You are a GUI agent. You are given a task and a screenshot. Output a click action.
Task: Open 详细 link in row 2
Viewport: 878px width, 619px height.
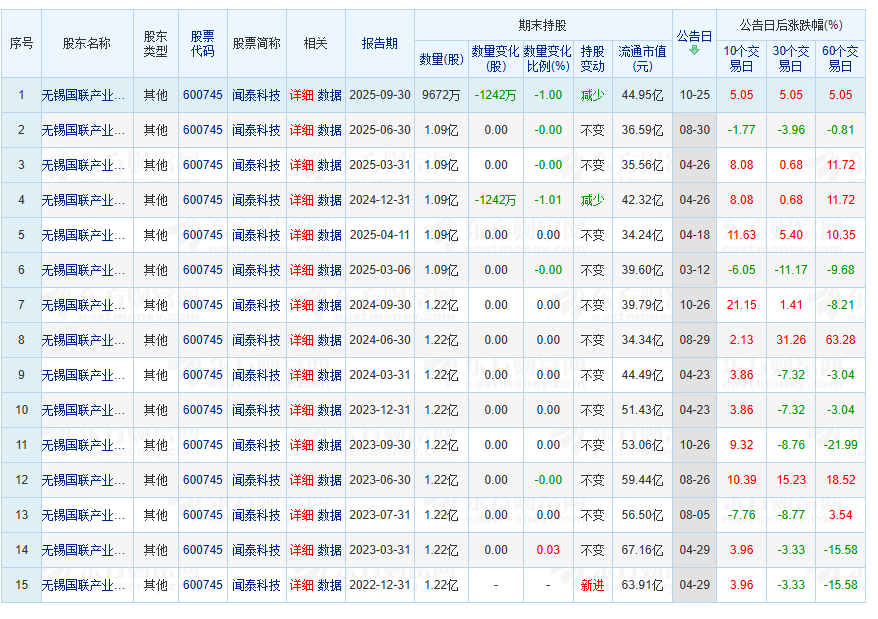(x=301, y=130)
